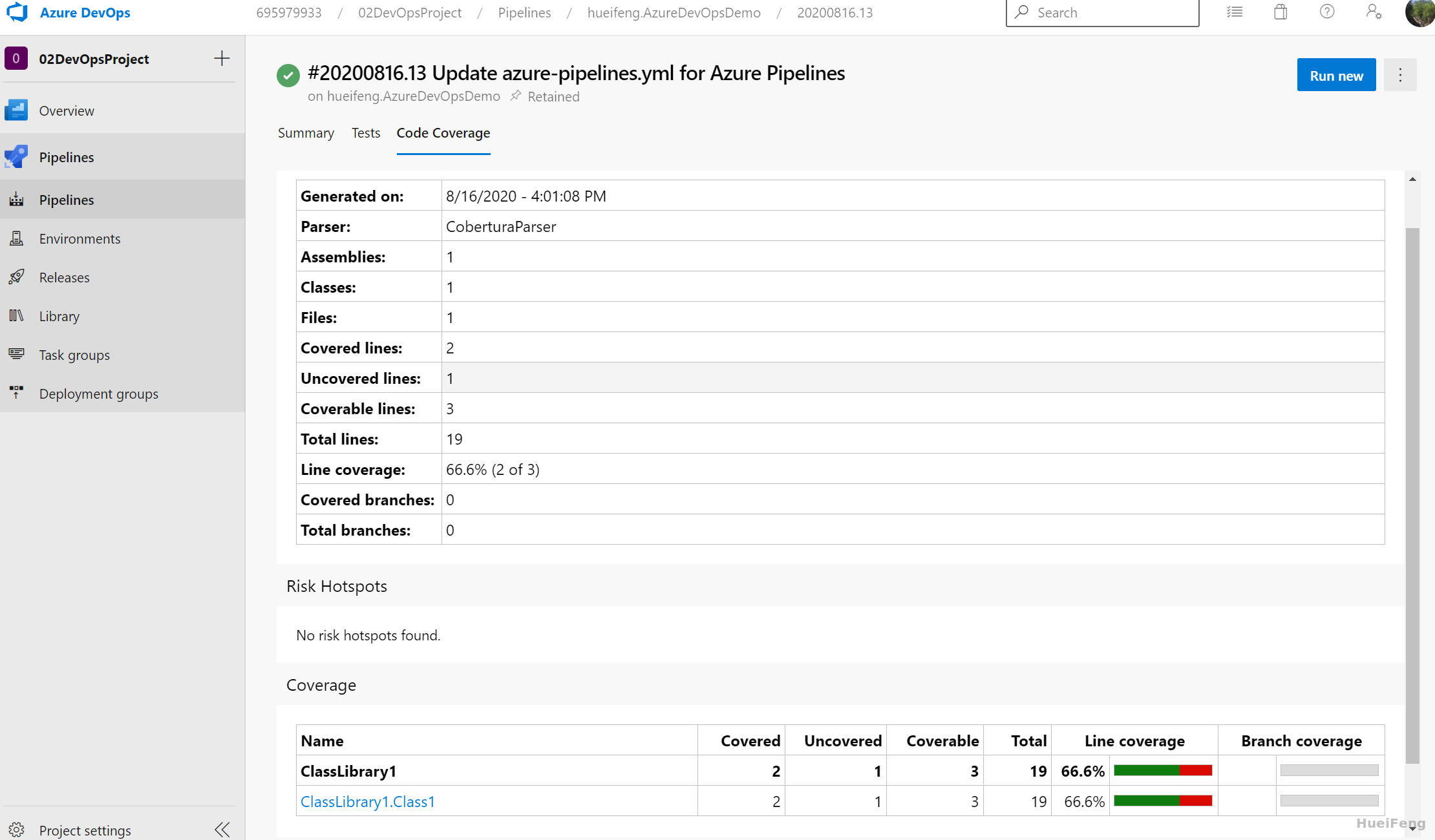Open Deployment groups in the sidebar
The width and height of the screenshot is (1435, 840).
click(98, 394)
